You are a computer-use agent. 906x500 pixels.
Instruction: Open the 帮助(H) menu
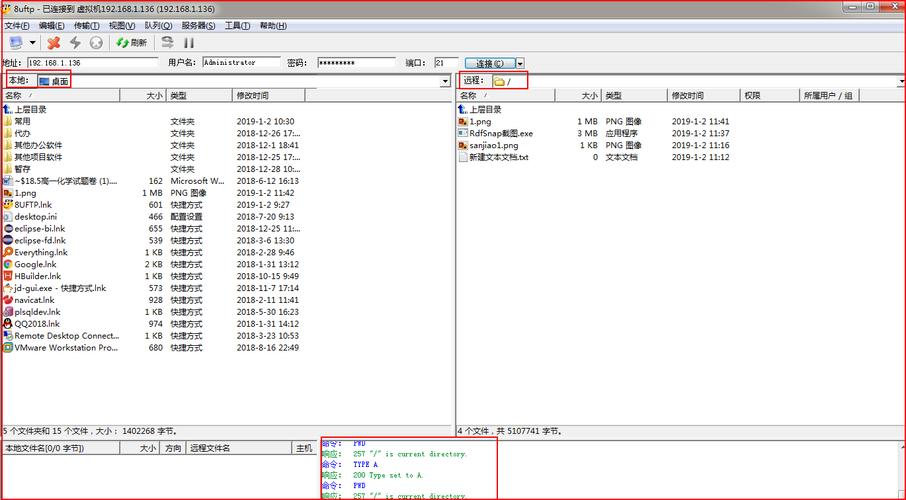click(273, 26)
